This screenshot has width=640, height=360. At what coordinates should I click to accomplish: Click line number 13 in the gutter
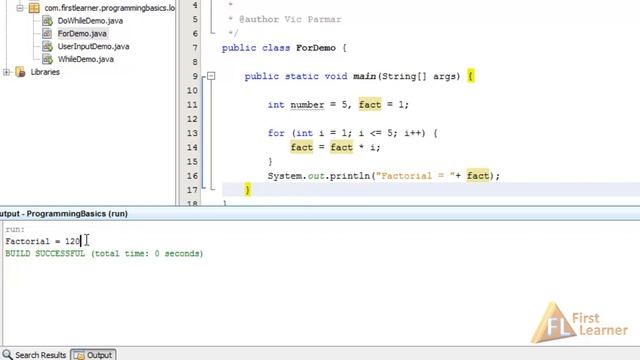point(192,133)
